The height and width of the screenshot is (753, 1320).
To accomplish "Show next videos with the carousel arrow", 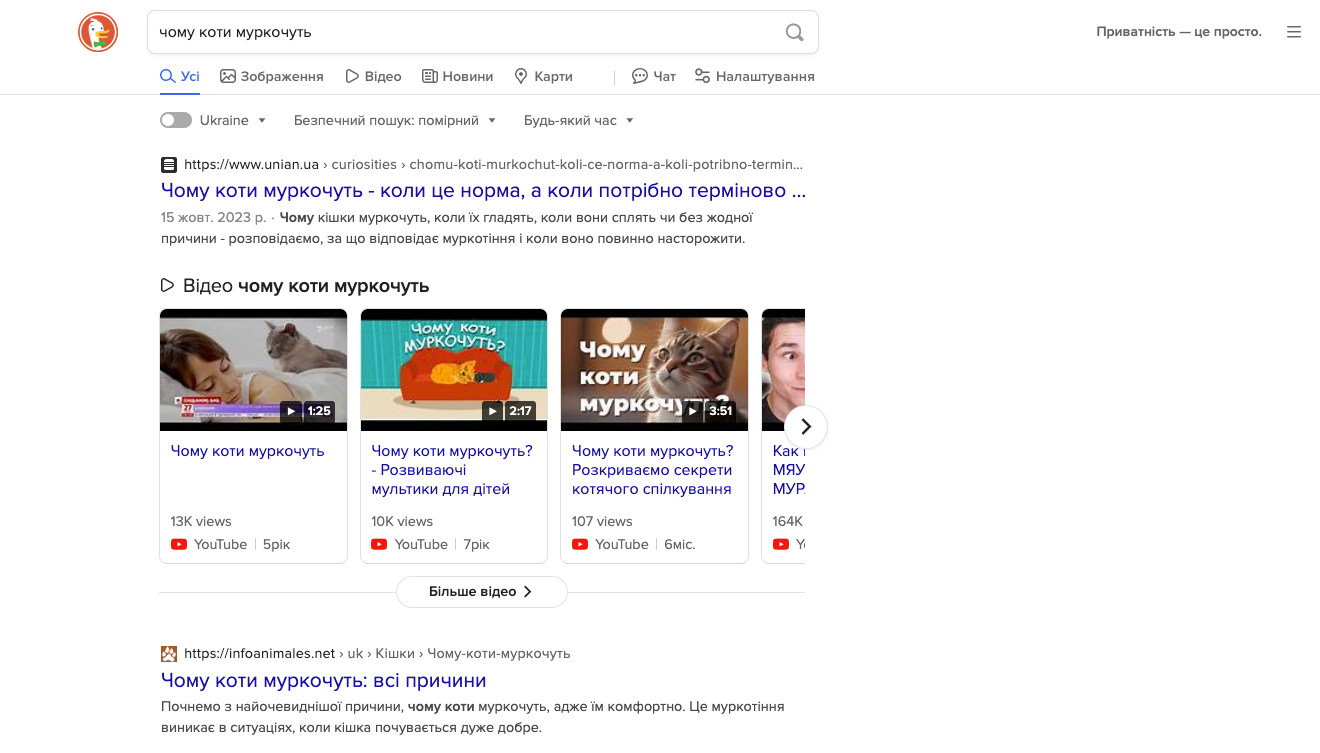I will 806,427.
